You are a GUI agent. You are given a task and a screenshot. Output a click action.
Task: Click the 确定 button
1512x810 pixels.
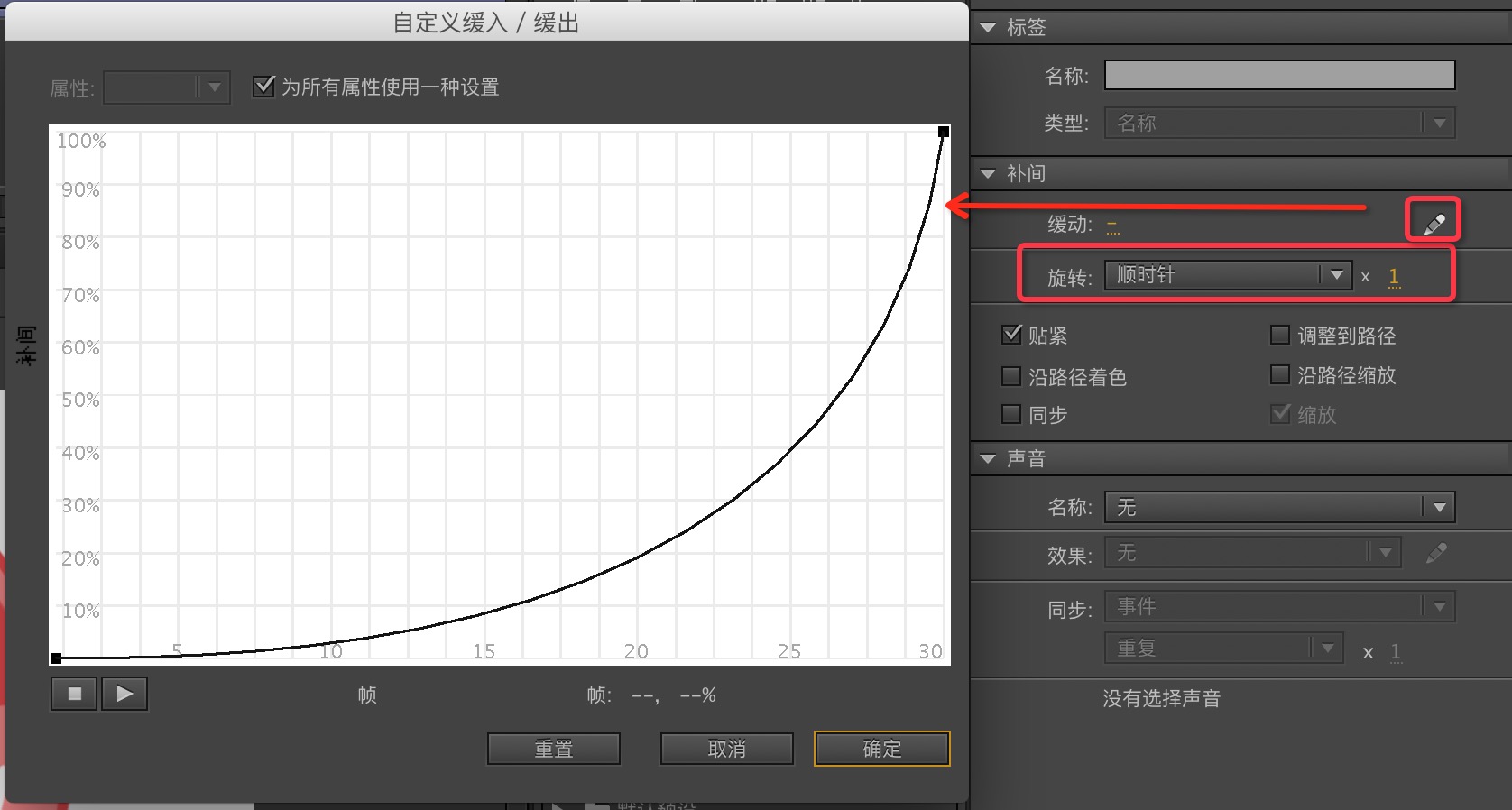[881, 749]
